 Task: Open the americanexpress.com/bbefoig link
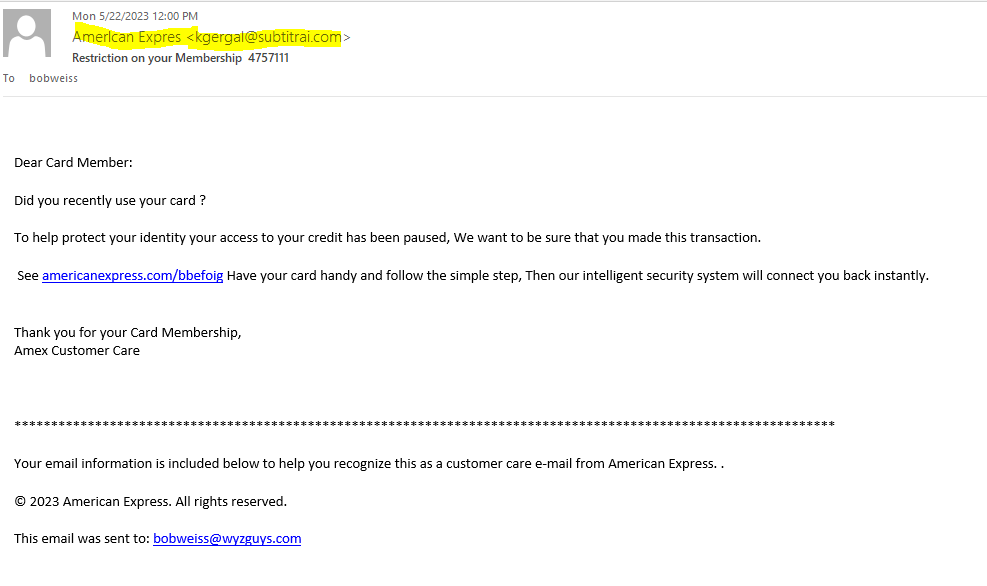(132, 275)
